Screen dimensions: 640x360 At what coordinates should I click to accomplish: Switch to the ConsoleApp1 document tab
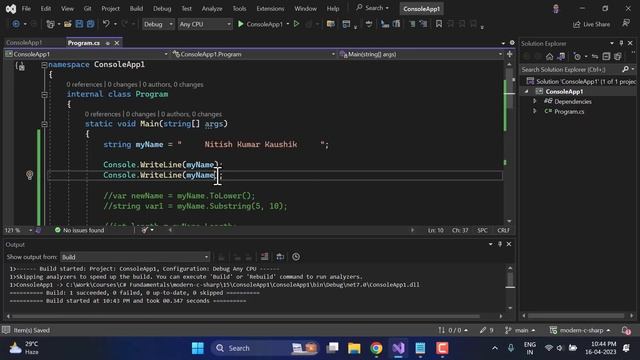pos(24,42)
